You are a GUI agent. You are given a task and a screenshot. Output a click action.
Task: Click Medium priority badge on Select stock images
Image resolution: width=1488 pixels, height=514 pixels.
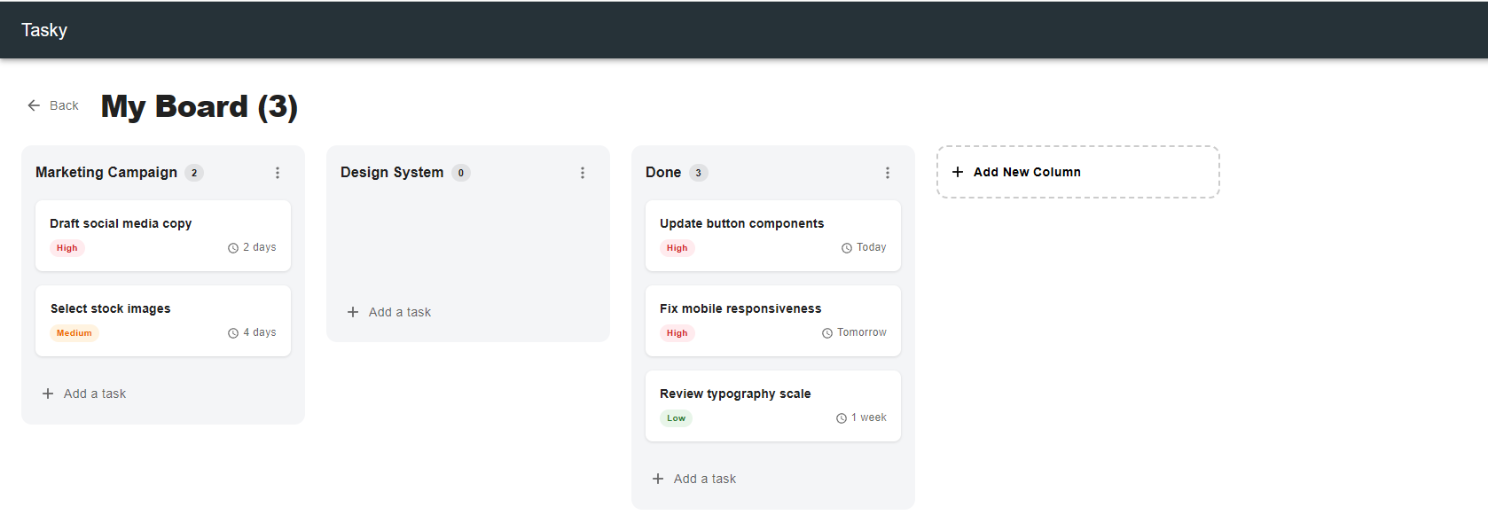tap(75, 333)
